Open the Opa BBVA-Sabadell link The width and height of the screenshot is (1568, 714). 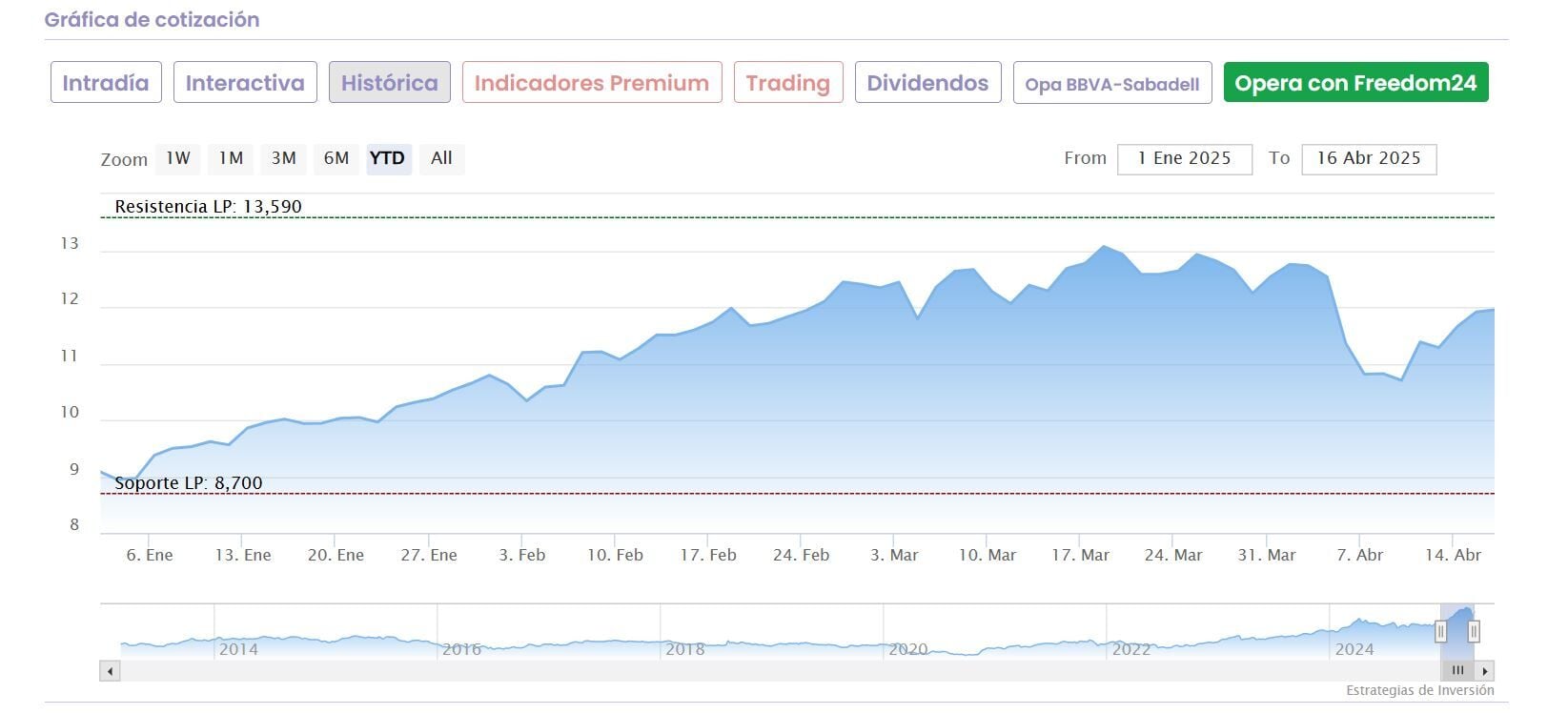click(1112, 84)
